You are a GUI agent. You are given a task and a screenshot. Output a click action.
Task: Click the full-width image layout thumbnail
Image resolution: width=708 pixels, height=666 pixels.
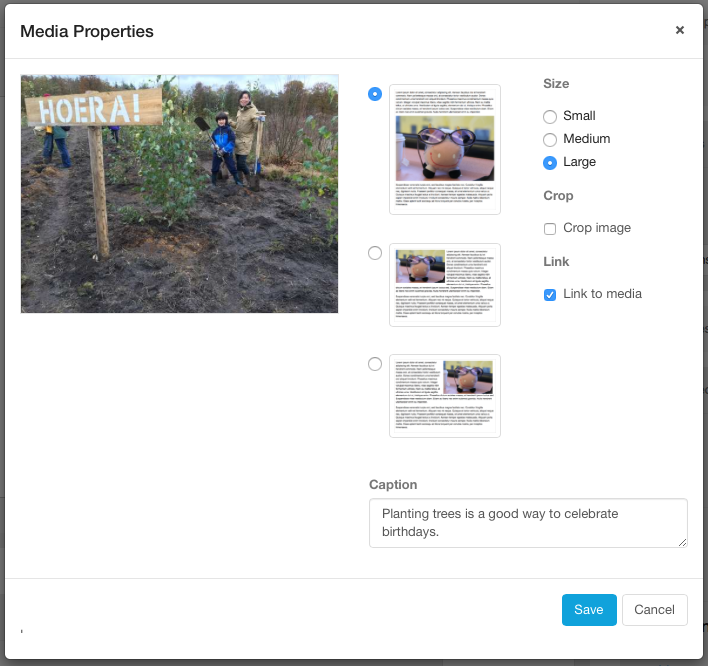click(445, 149)
